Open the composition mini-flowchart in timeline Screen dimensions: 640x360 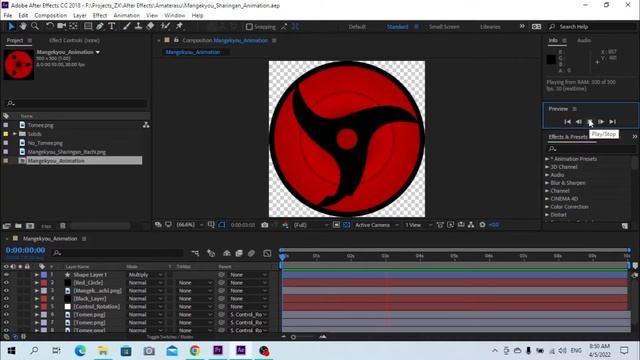click(195, 253)
